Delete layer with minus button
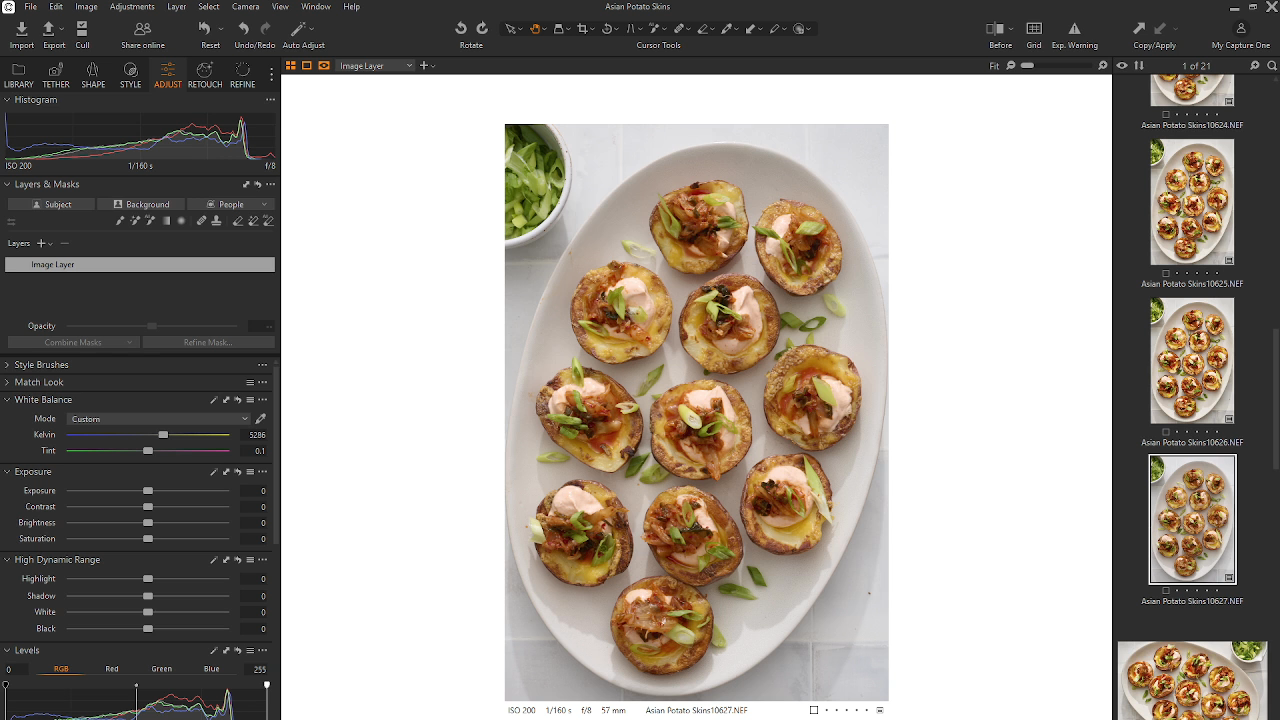Image resolution: width=1280 pixels, height=720 pixels. coord(65,243)
